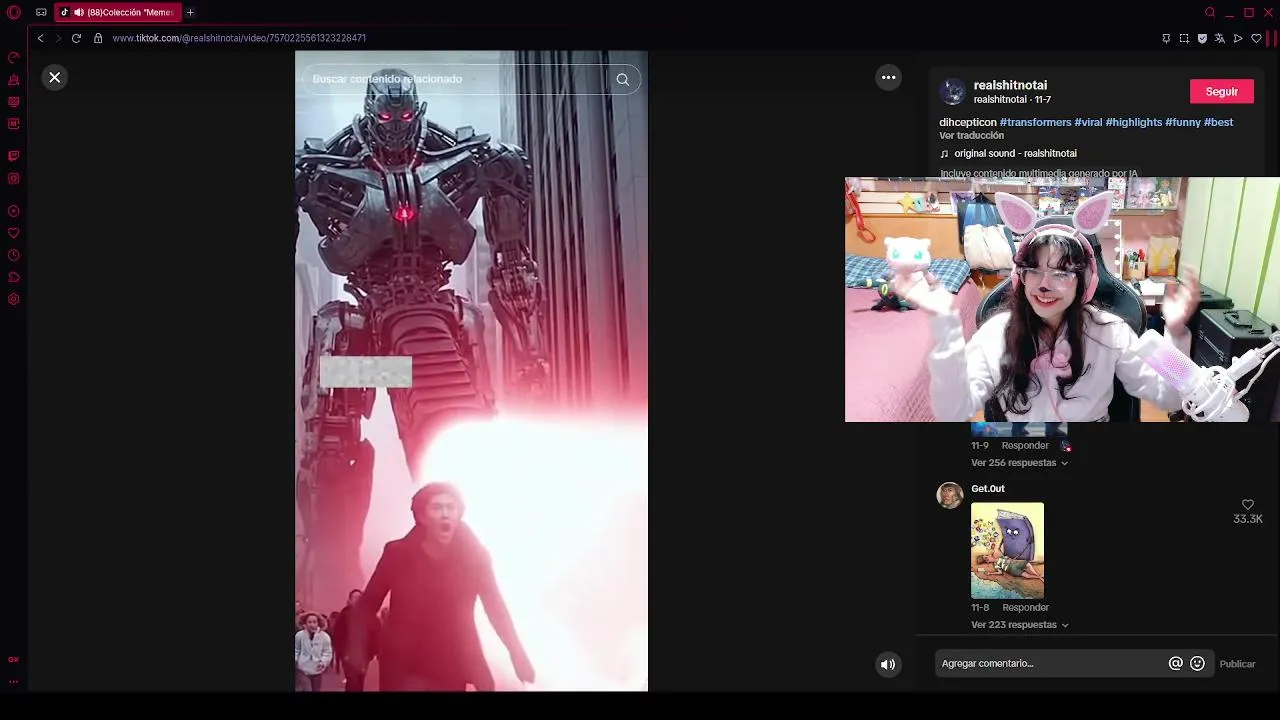Click the browser search magnifier icon
This screenshot has width=1280, height=720.
(x=1210, y=12)
